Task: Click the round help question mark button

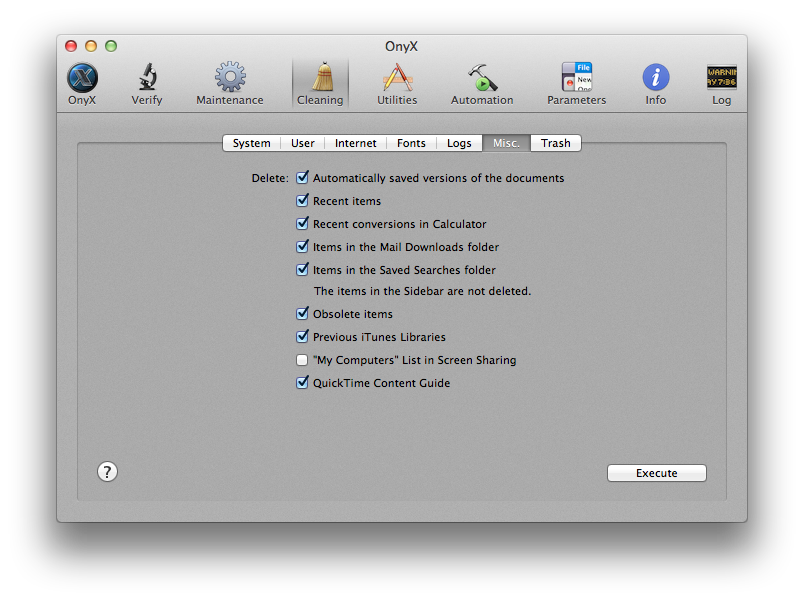Action: [x=108, y=472]
